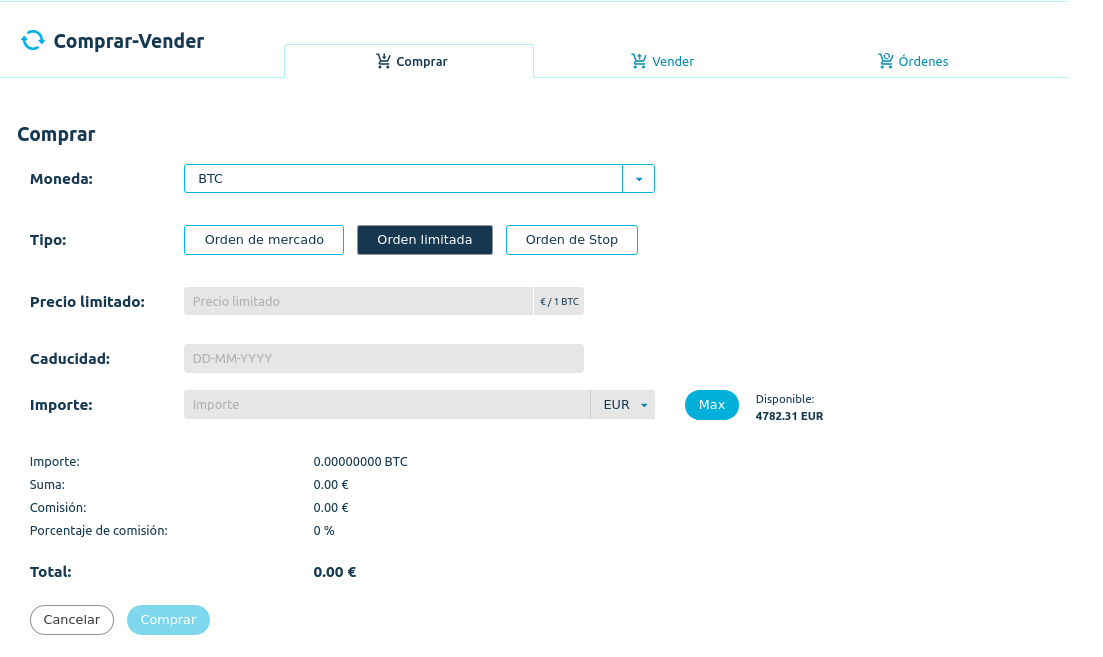Focus the Precio limitado input field
This screenshot has width=1103, height=657.
click(x=359, y=301)
